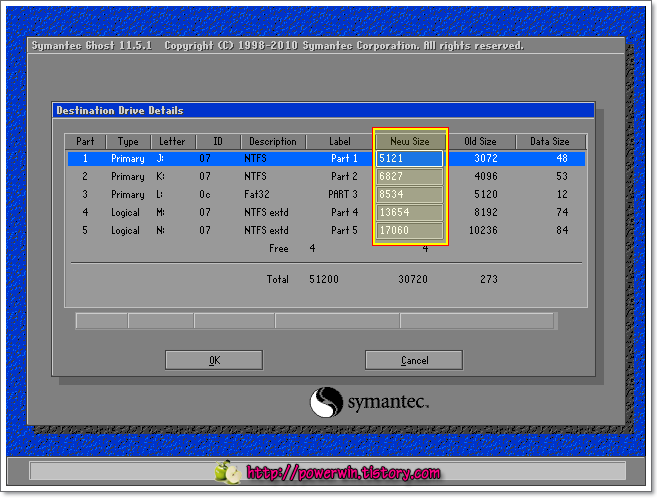
Task: Click data size value '84'
Action: coord(562,230)
